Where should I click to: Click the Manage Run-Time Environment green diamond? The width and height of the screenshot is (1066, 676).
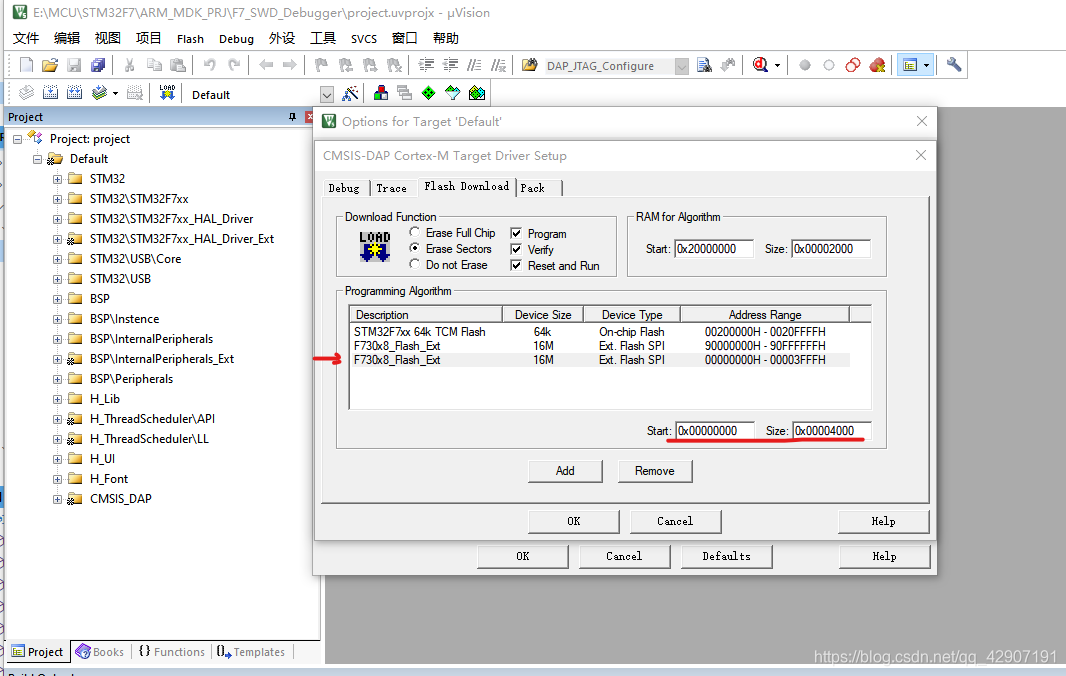click(428, 93)
